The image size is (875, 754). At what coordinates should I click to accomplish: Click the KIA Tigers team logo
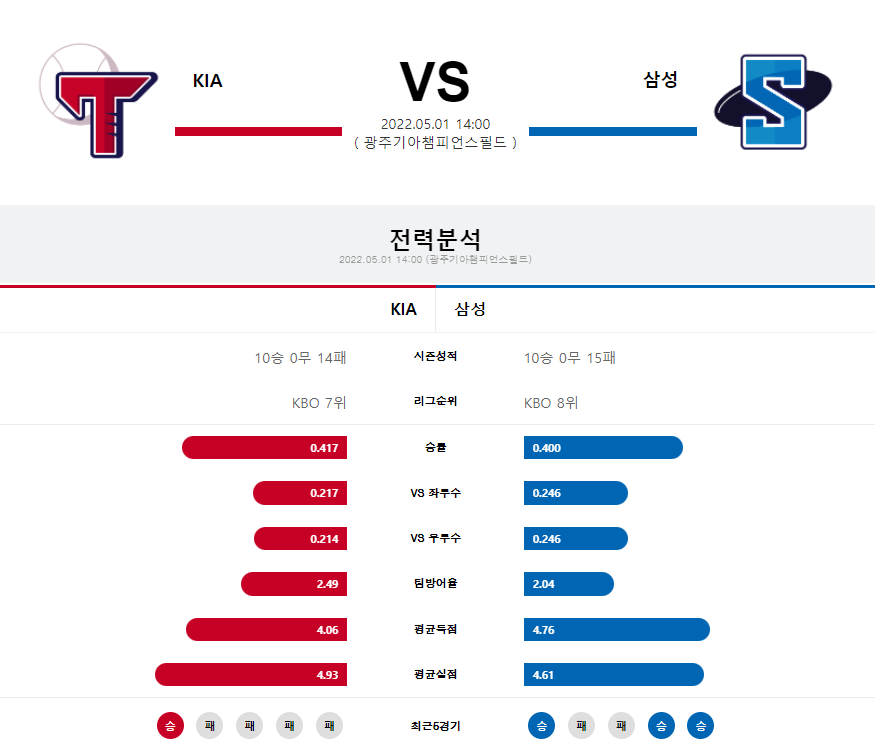point(98,100)
